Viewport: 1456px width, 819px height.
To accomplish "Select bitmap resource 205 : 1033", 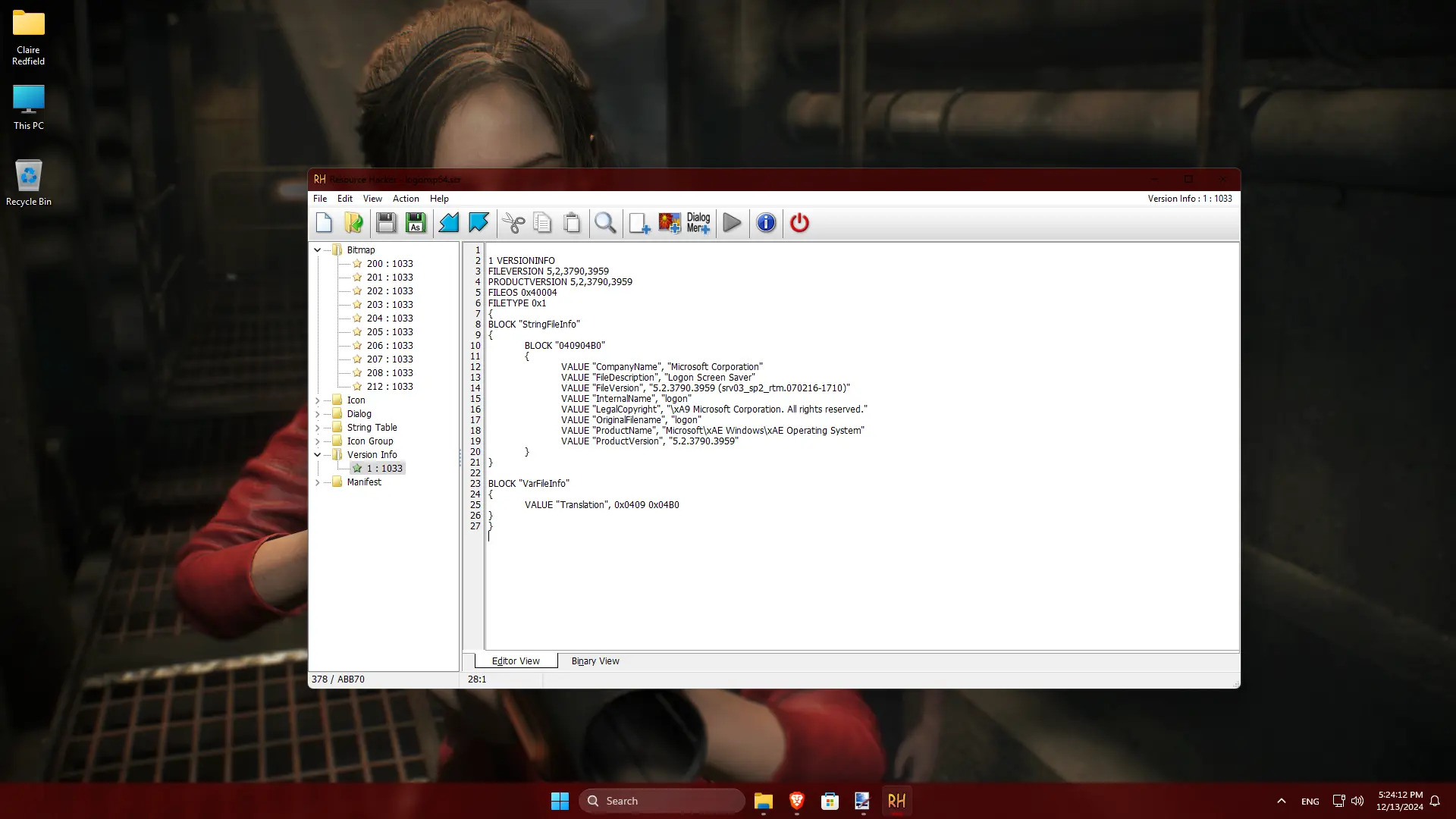I will click(390, 332).
